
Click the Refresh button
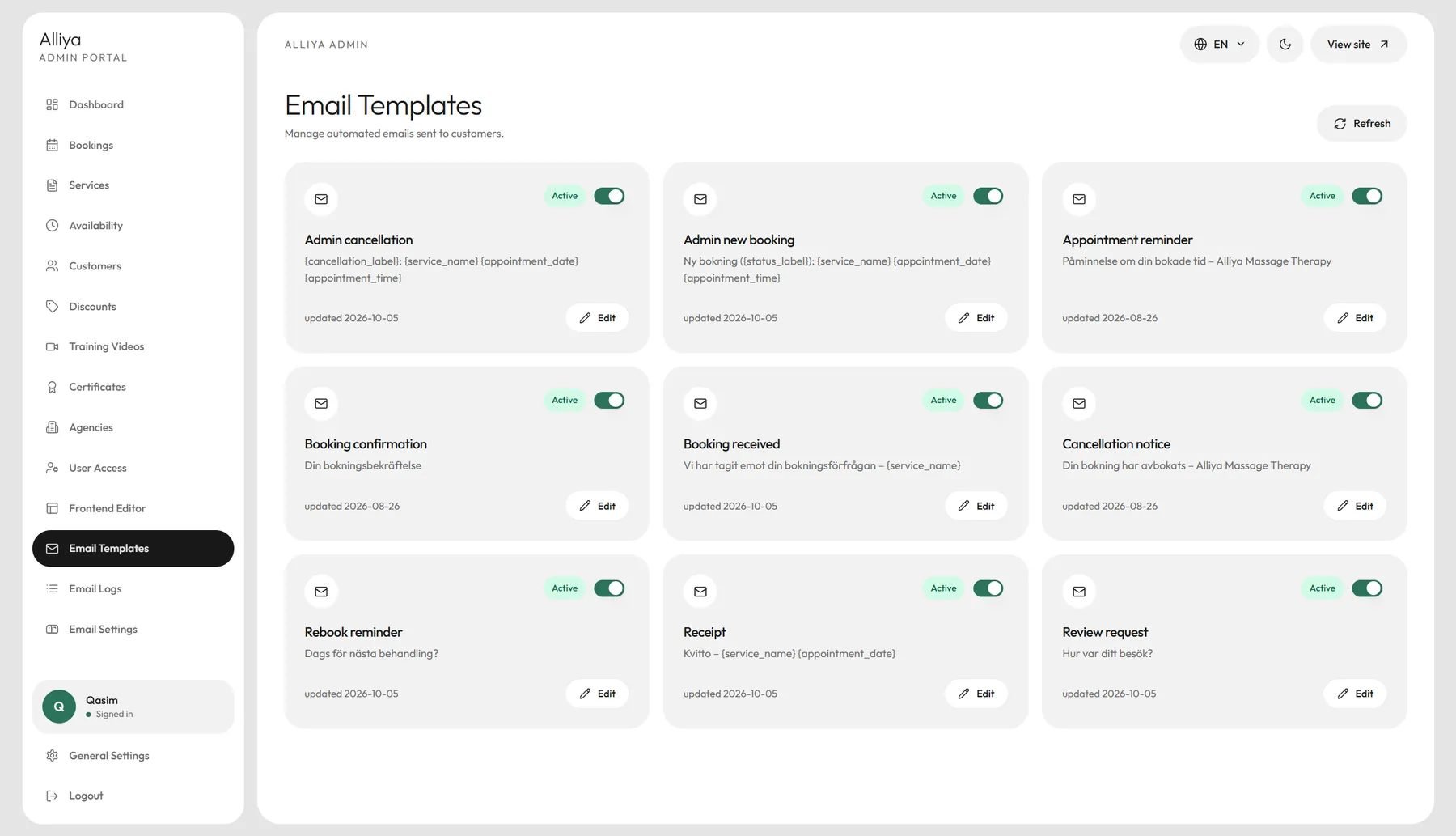point(1361,124)
